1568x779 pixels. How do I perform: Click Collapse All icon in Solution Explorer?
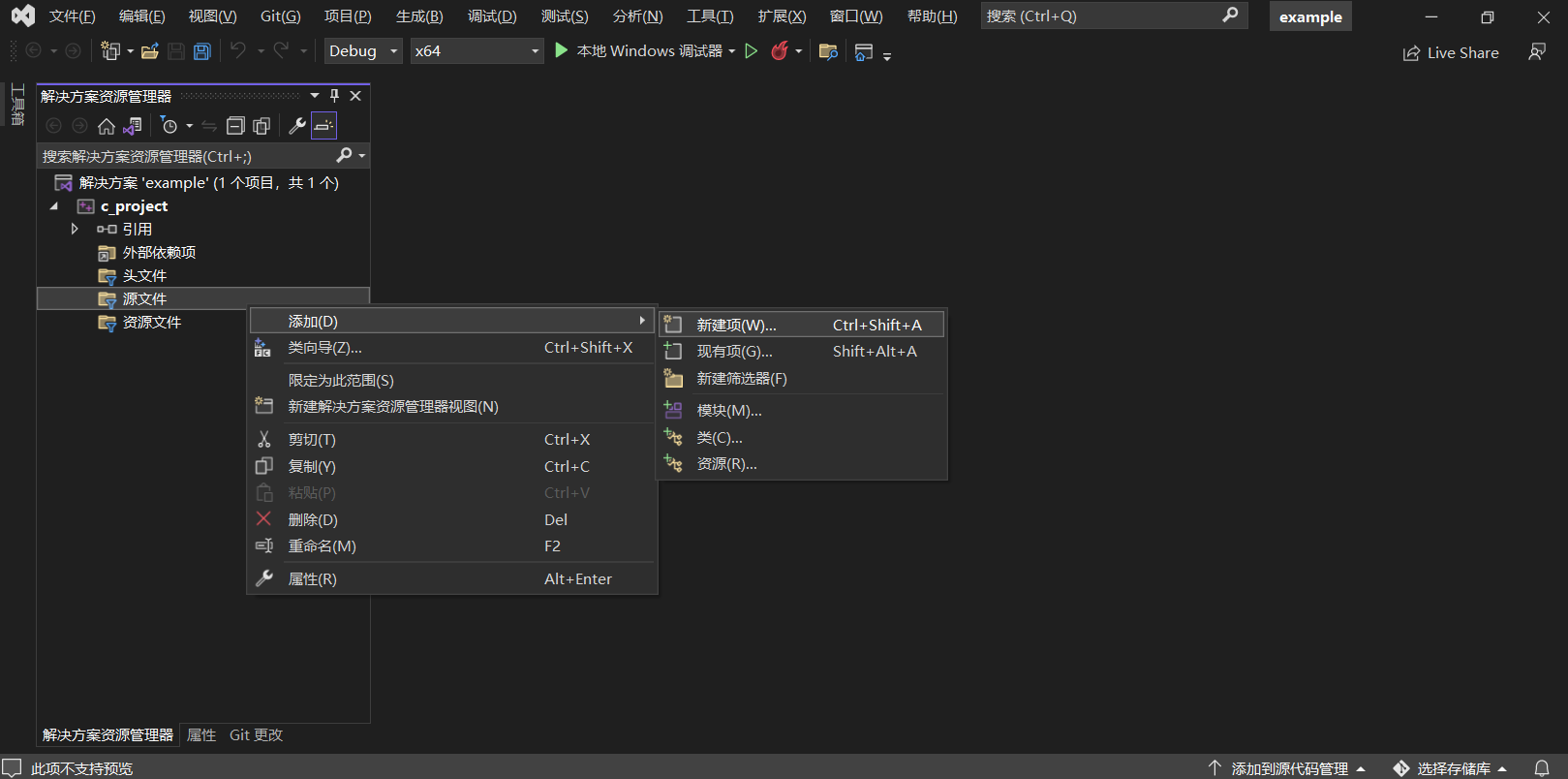point(235,126)
